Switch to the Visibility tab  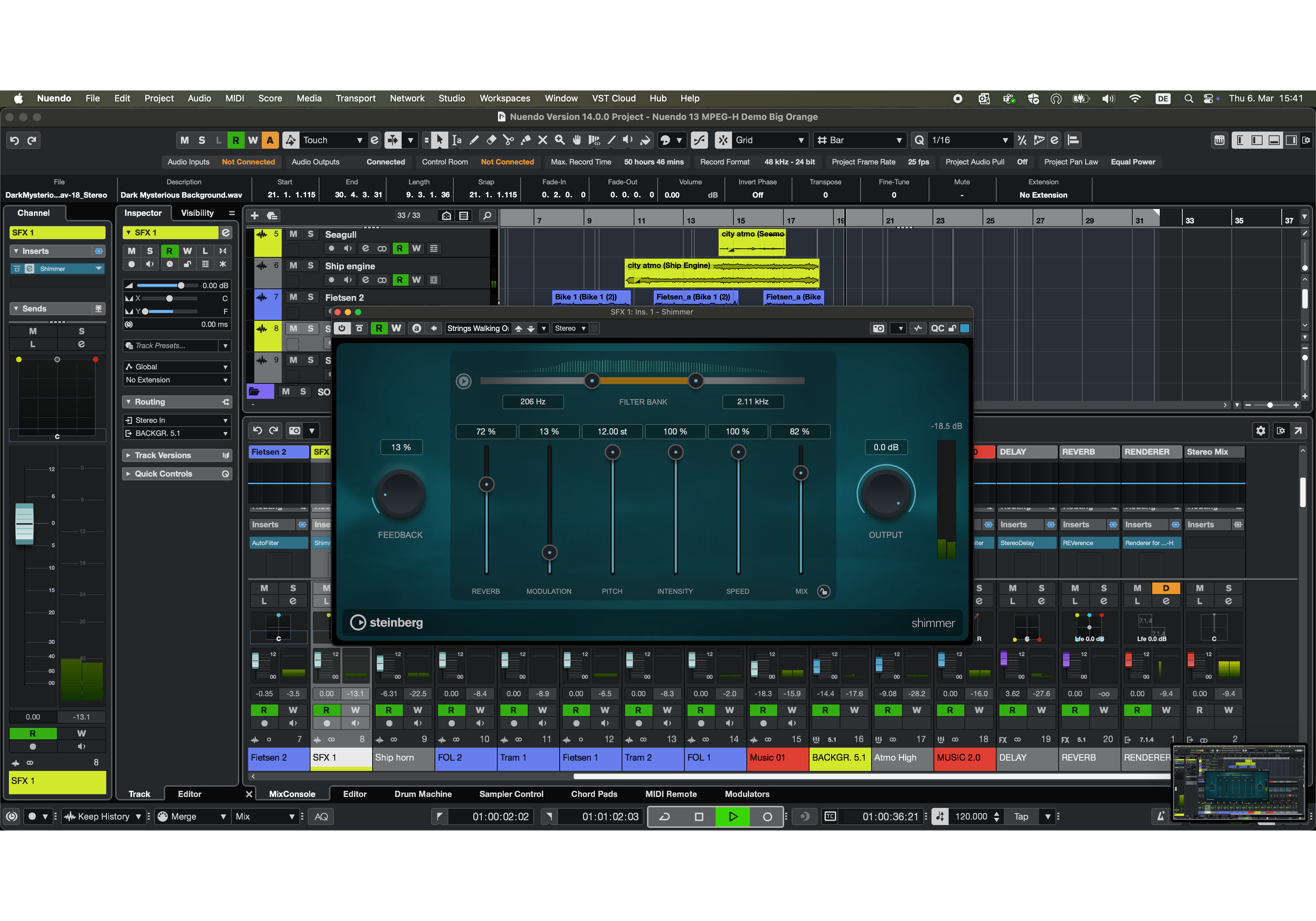197,213
